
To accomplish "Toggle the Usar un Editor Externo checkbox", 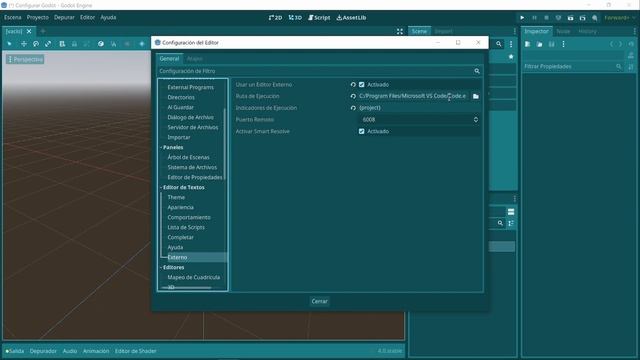I will click(x=362, y=84).
